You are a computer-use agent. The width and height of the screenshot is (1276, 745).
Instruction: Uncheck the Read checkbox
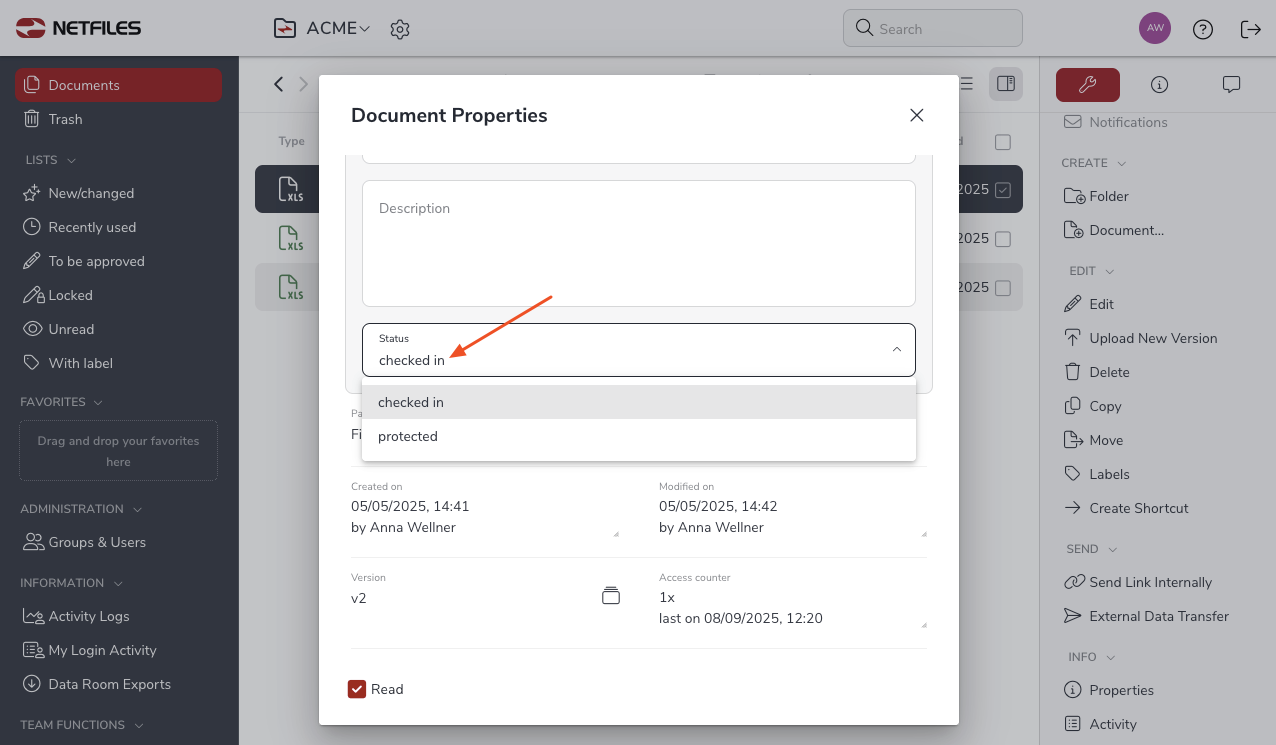pos(357,689)
